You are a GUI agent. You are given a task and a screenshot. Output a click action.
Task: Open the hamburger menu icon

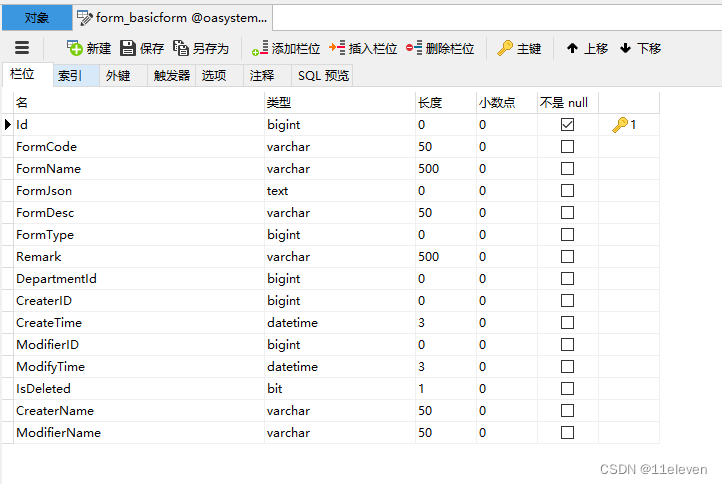tap(22, 48)
